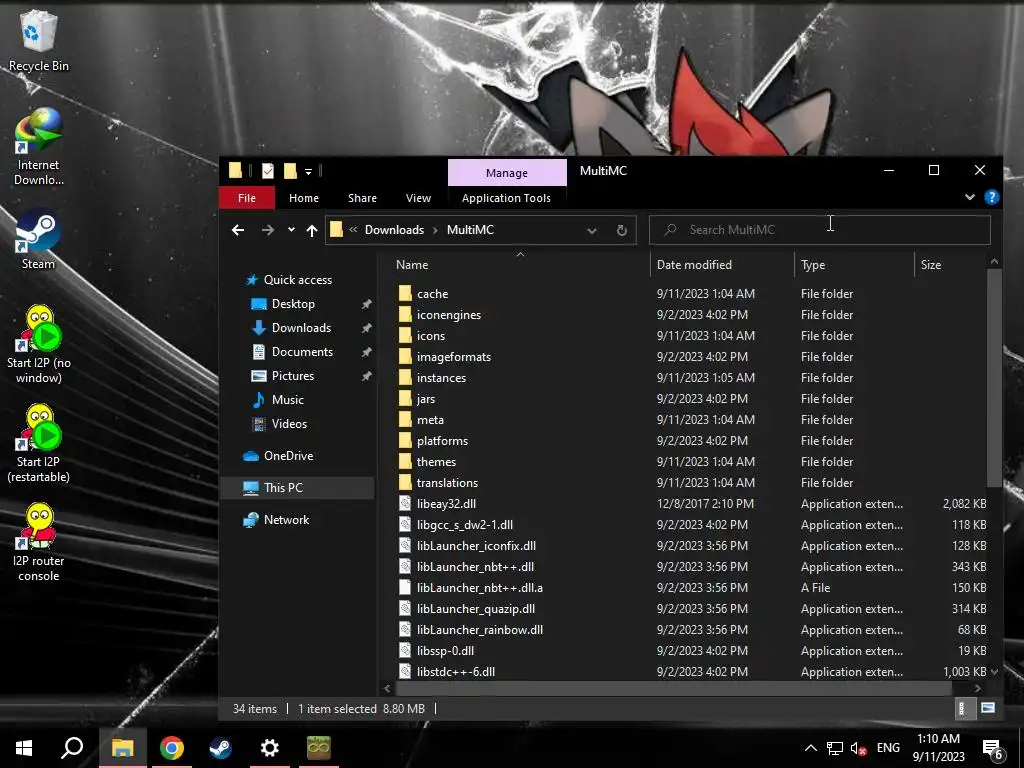This screenshot has width=1024, height=768.
Task: Select Videos in navigation pane
Action: click(289, 424)
